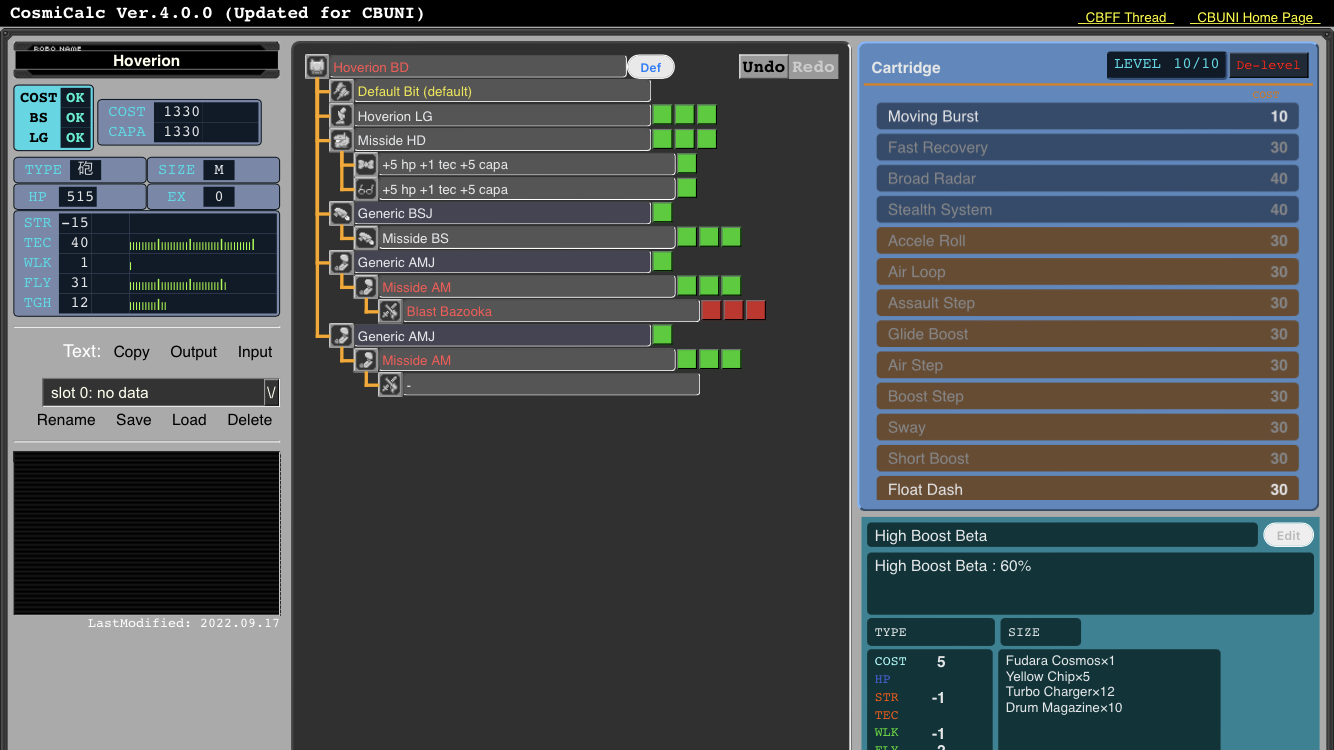
Task: Open the Hoverion BD part selector
Action: pyautogui.click(x=477, y=67)
